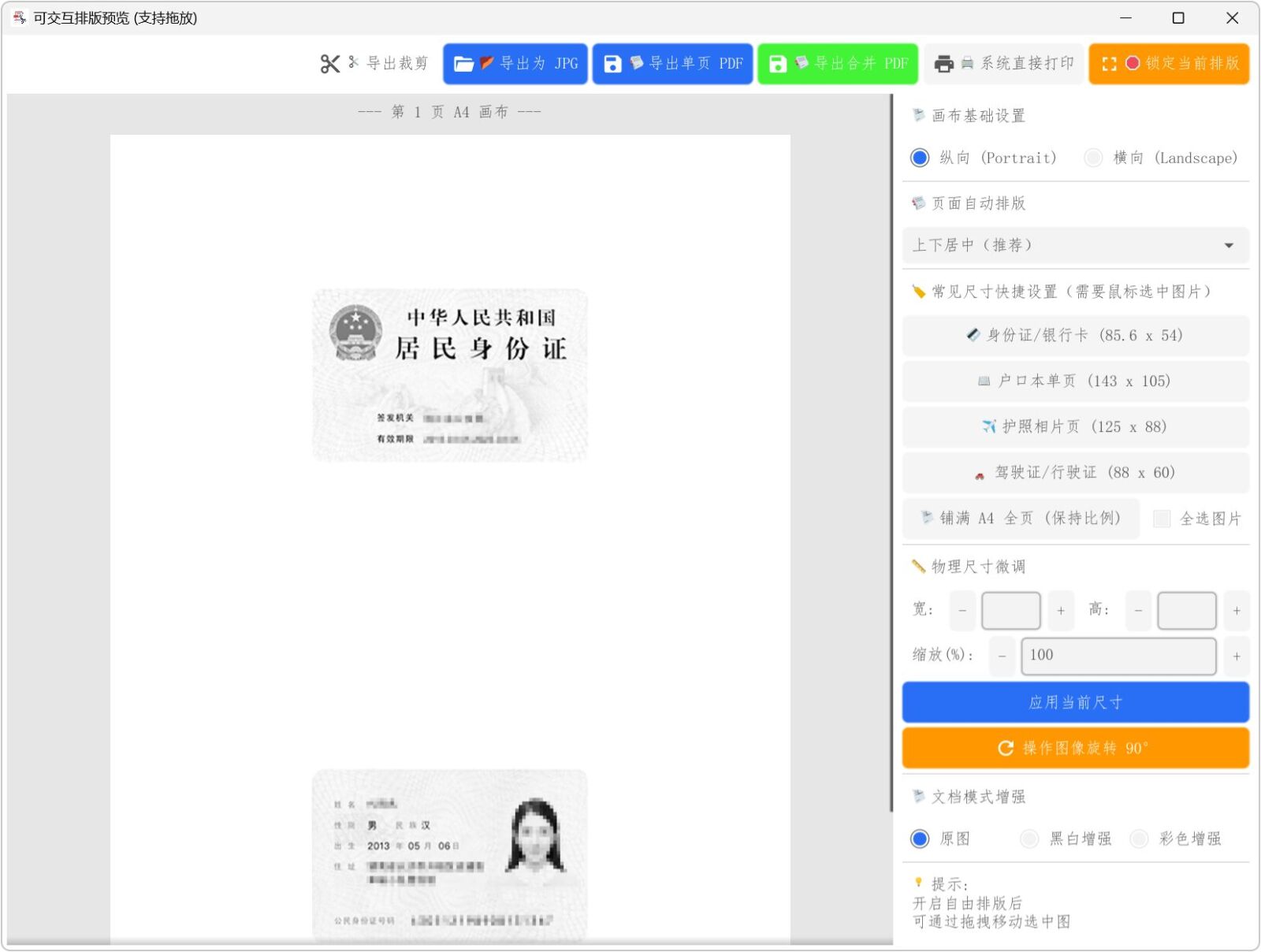The width and height of the screenshot is (1261, 952).
Task: Increase the 缩放(%) value with the plus button
Action: click(x=1237, y=656)
